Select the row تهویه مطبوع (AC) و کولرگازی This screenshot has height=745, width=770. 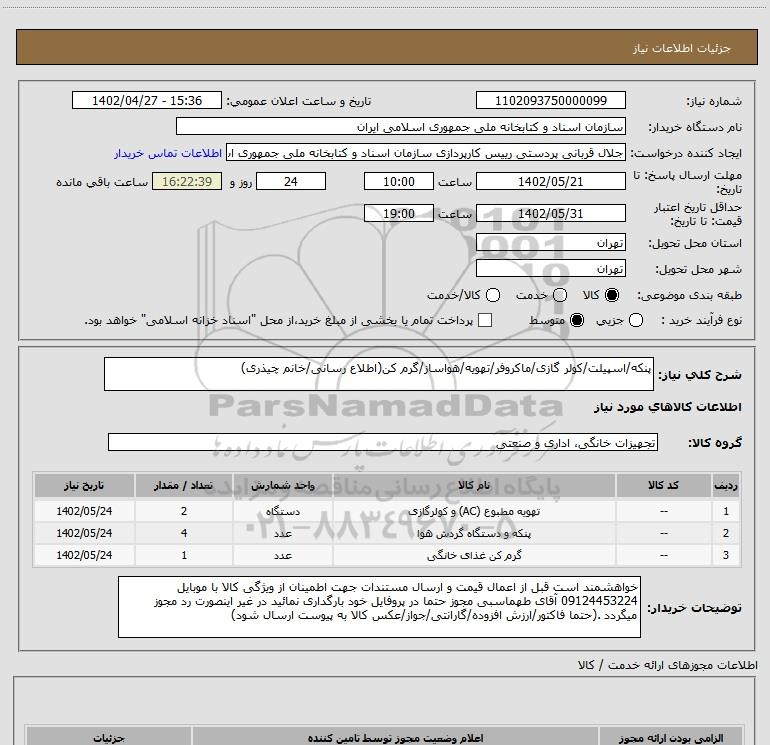387,511
